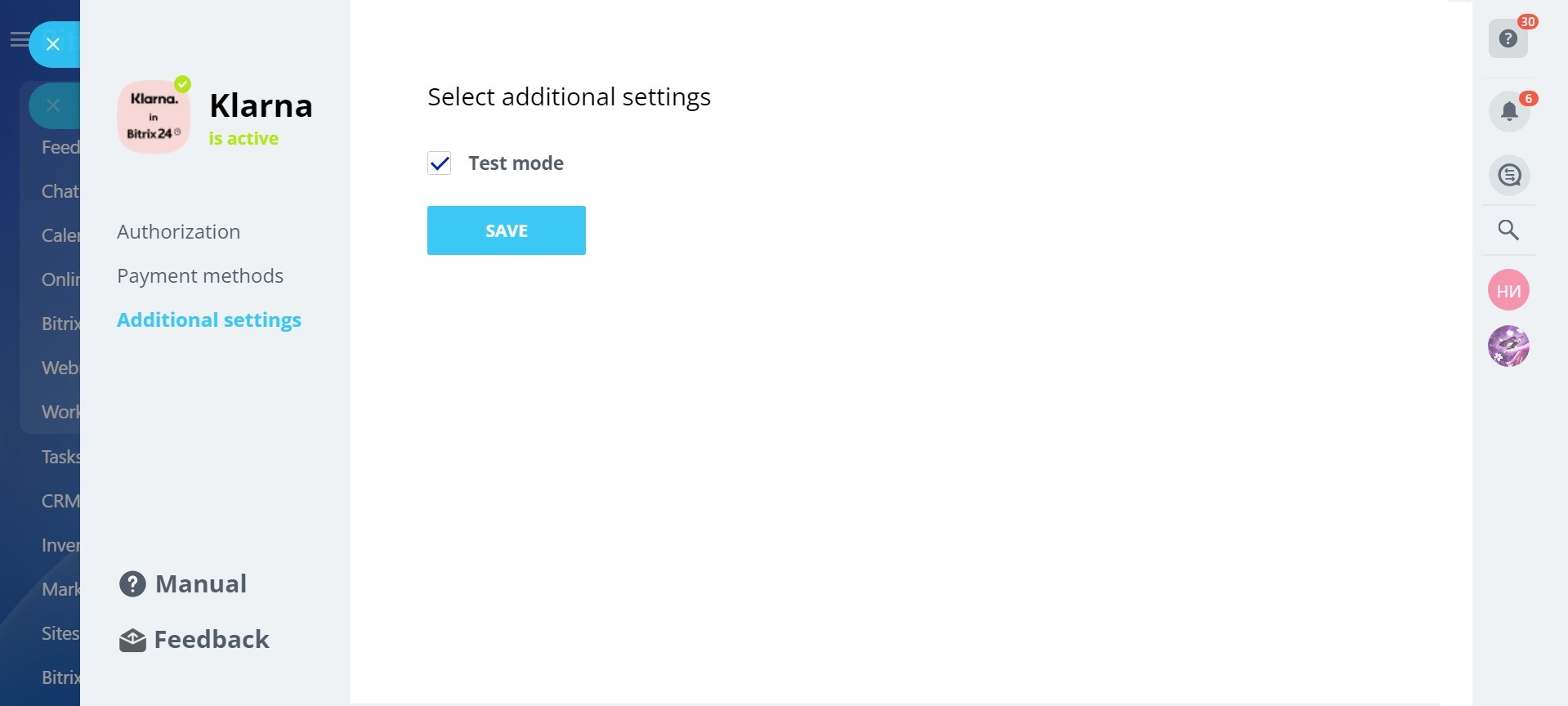Click the purple profile picture avatar
The height and width of the screenshot is (706, 1568).
1508,346
